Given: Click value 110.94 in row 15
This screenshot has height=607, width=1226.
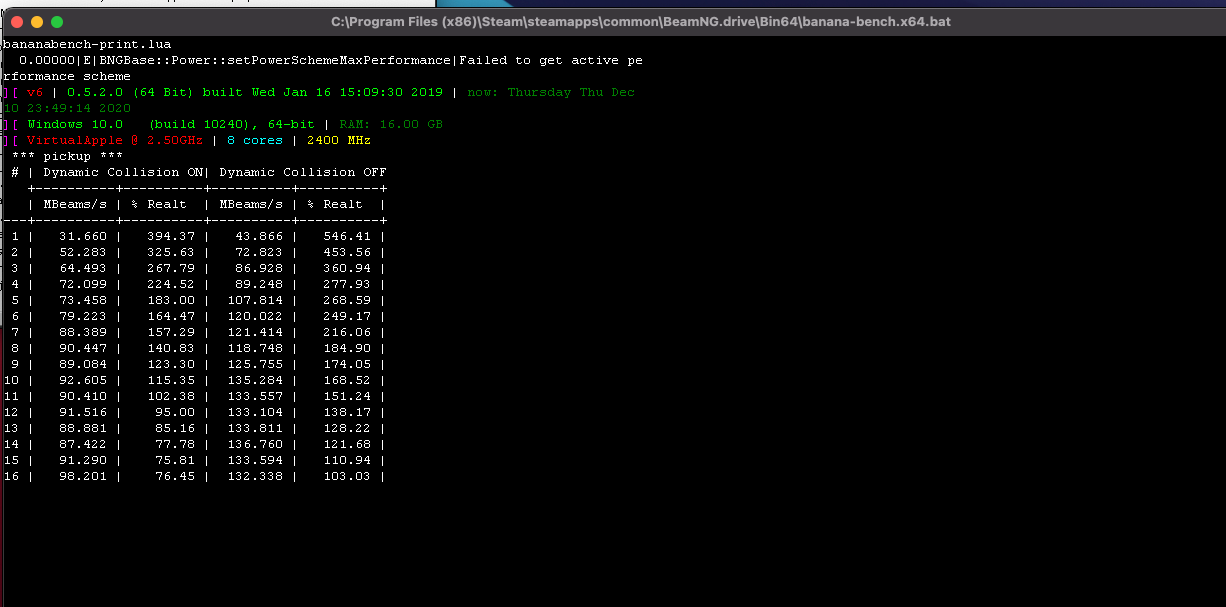Looking at the screenshot, I should coord(347,460).
